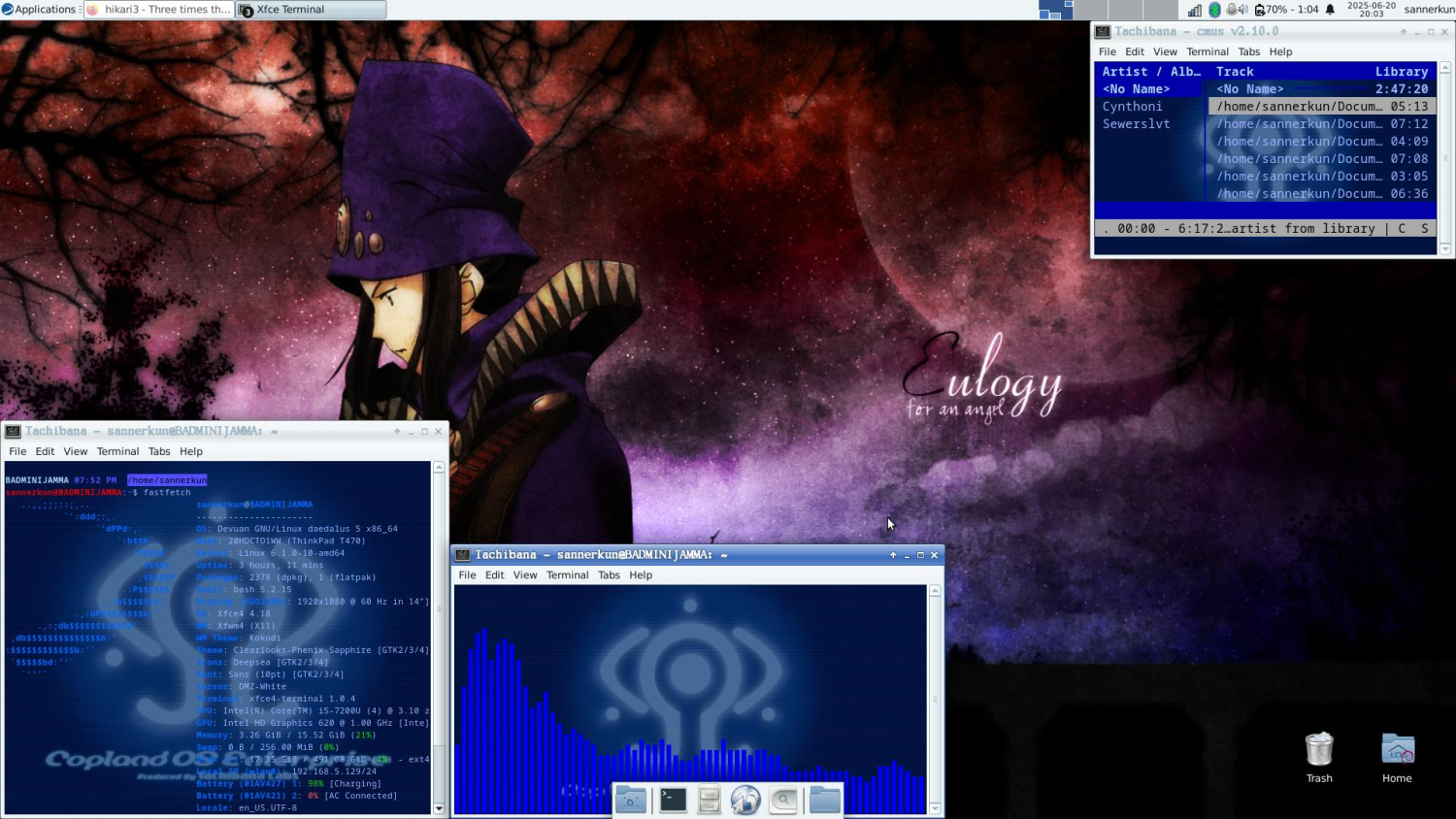
Task: Select the 04:09 track in cmus
Action: (1322, 142)
